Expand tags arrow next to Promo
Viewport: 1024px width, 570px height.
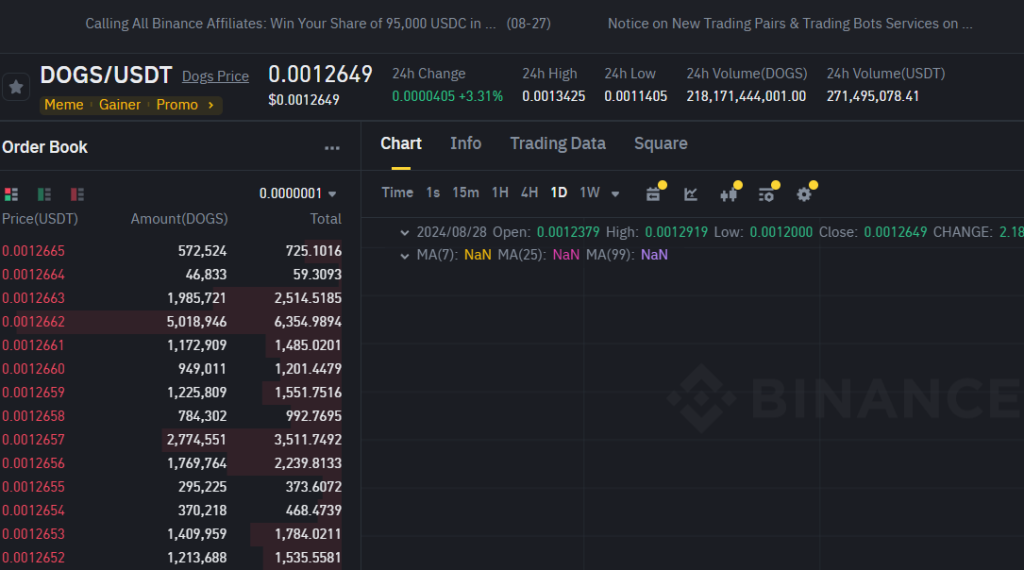[x=211, y=105]
